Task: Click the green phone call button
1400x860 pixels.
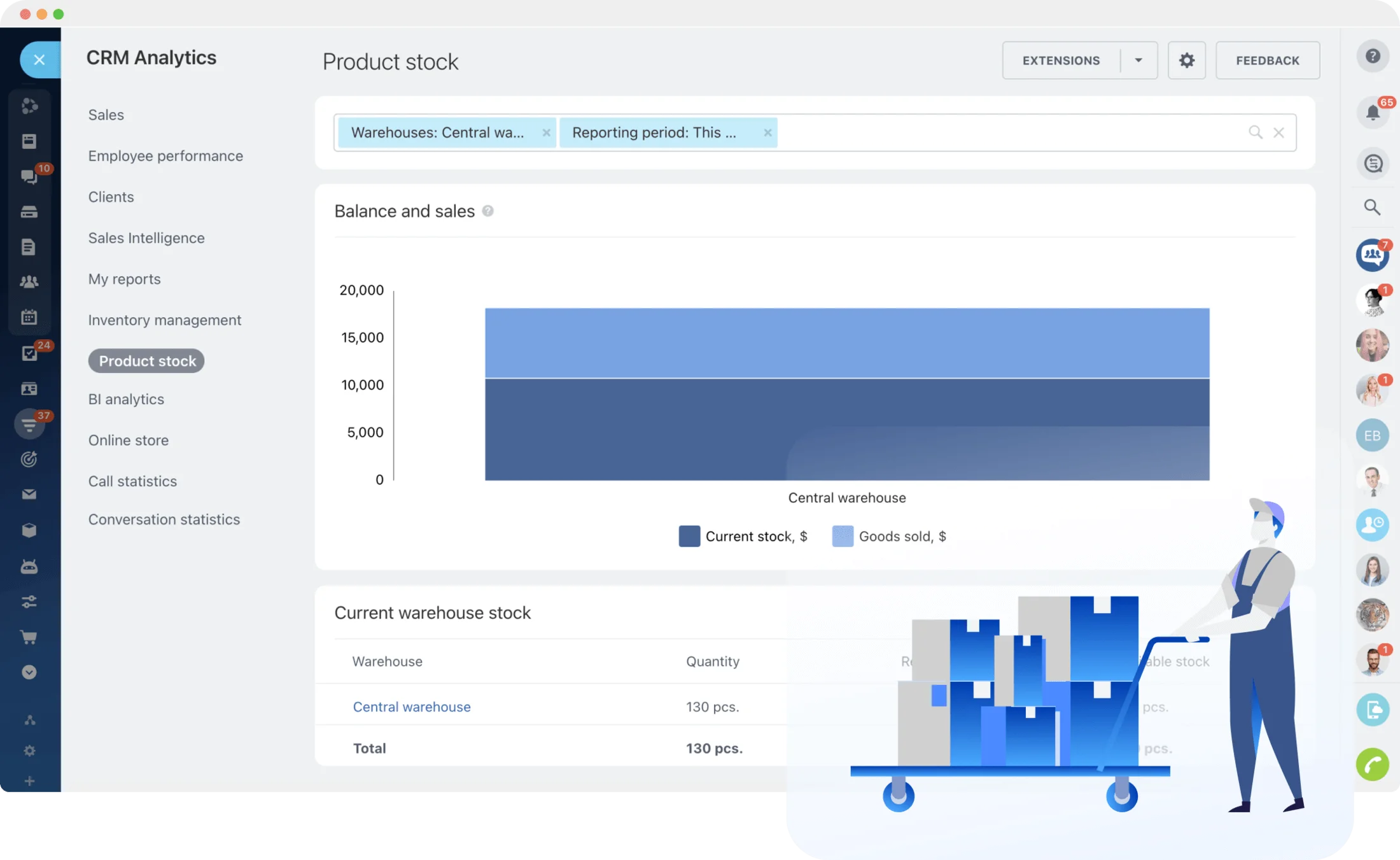Action: pos(1373,764)
